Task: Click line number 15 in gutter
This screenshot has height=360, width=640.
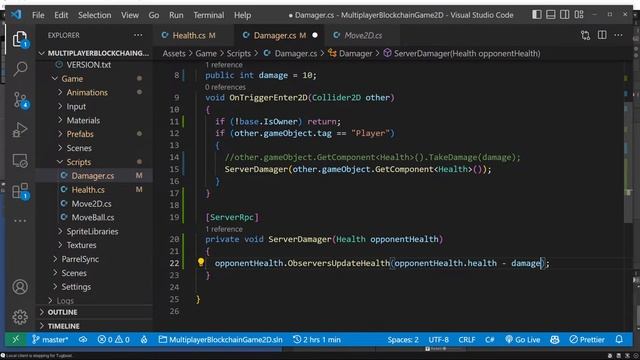Action: pos(174,169)
